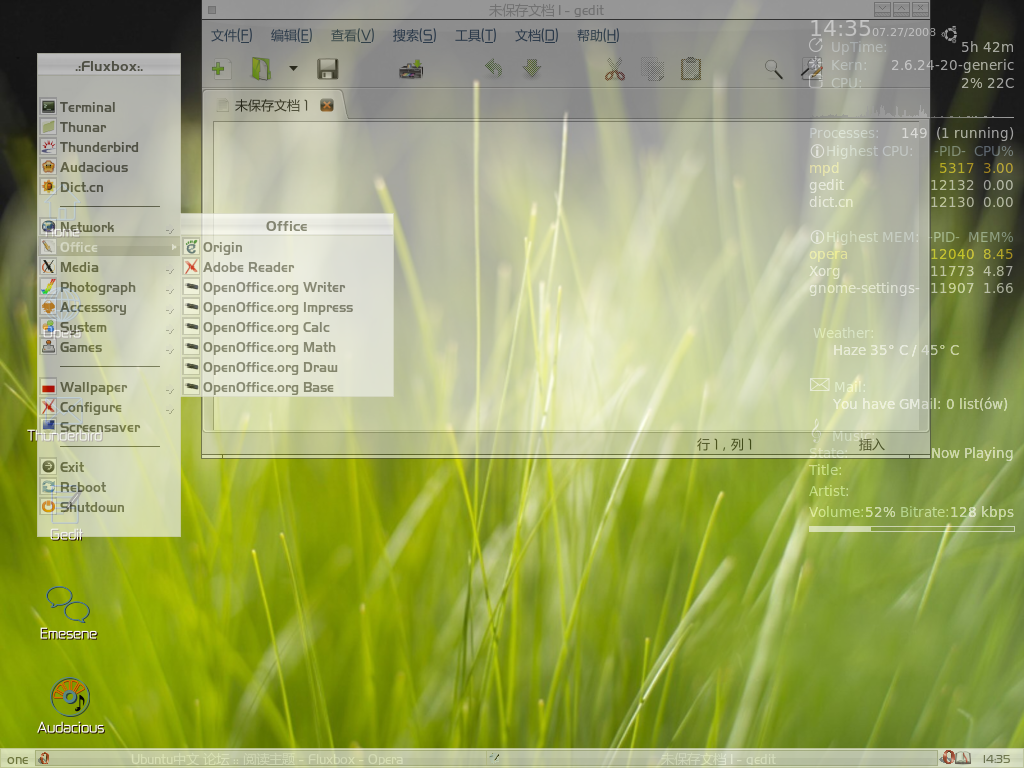Start Audacious from Fluxbox menu
This screenshot has height=768, width=1024.
coord(108,167)
